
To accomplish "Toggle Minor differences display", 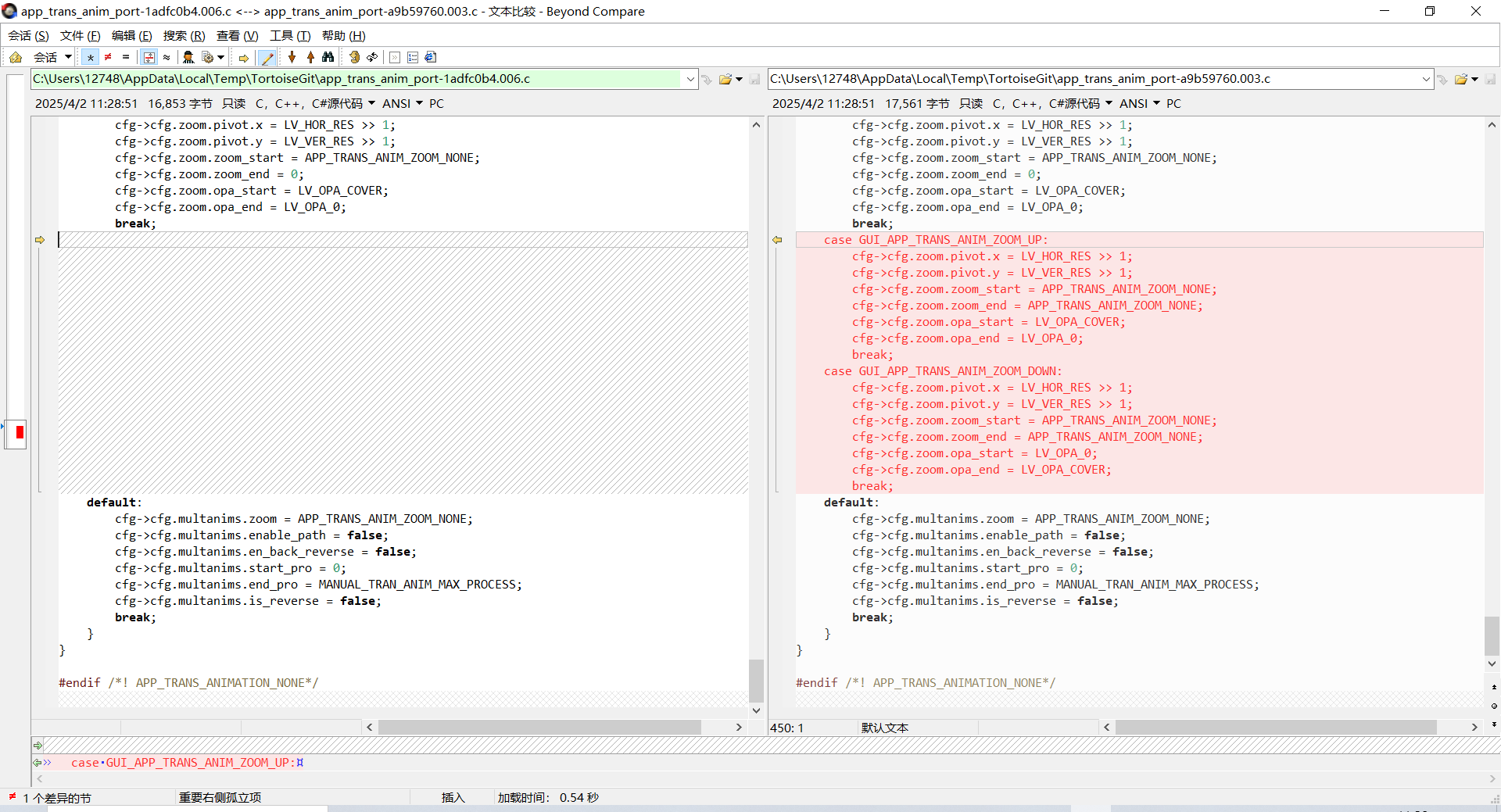I will coord(167,57).
